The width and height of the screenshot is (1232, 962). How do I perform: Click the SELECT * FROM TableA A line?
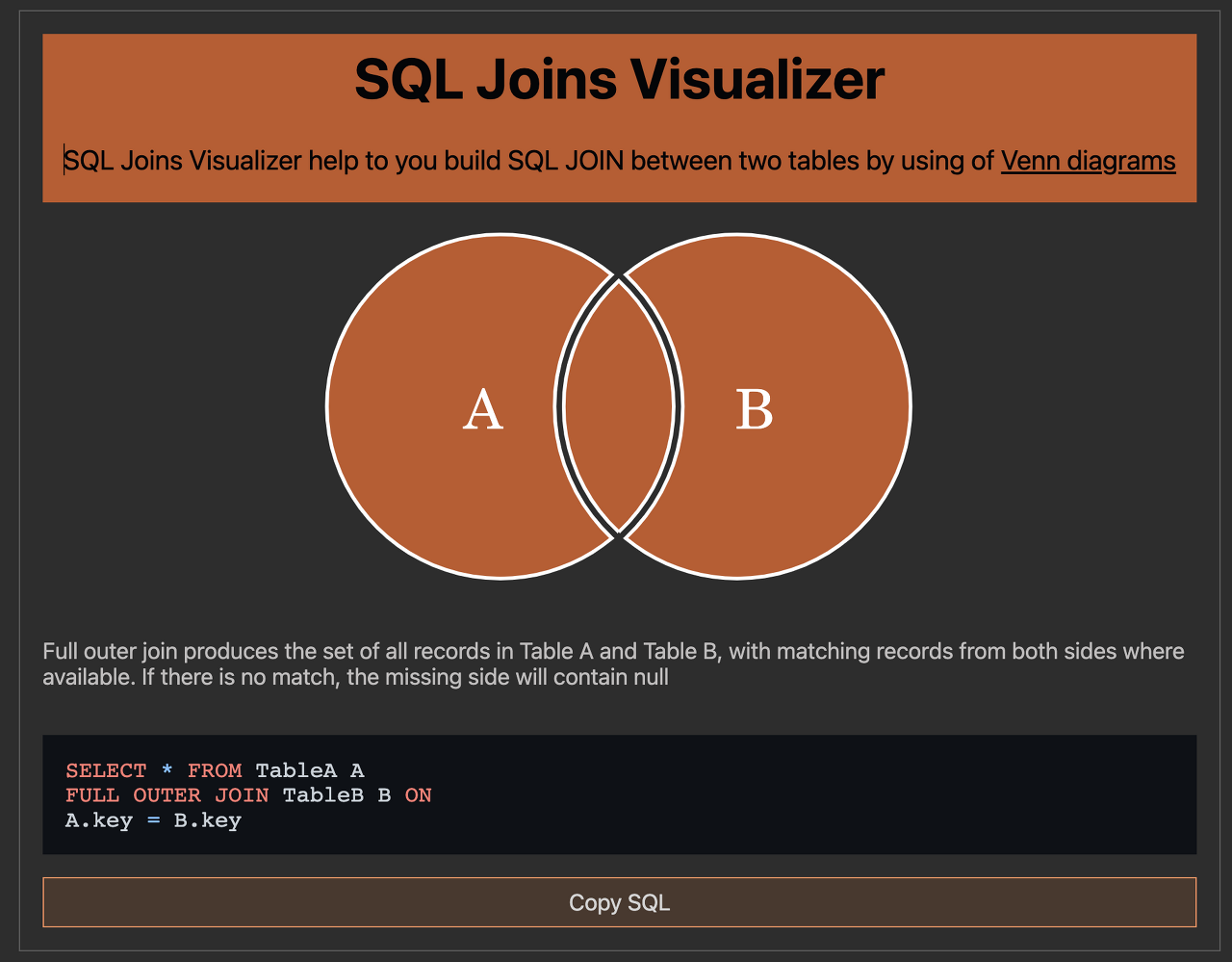(x=215, y=770)
